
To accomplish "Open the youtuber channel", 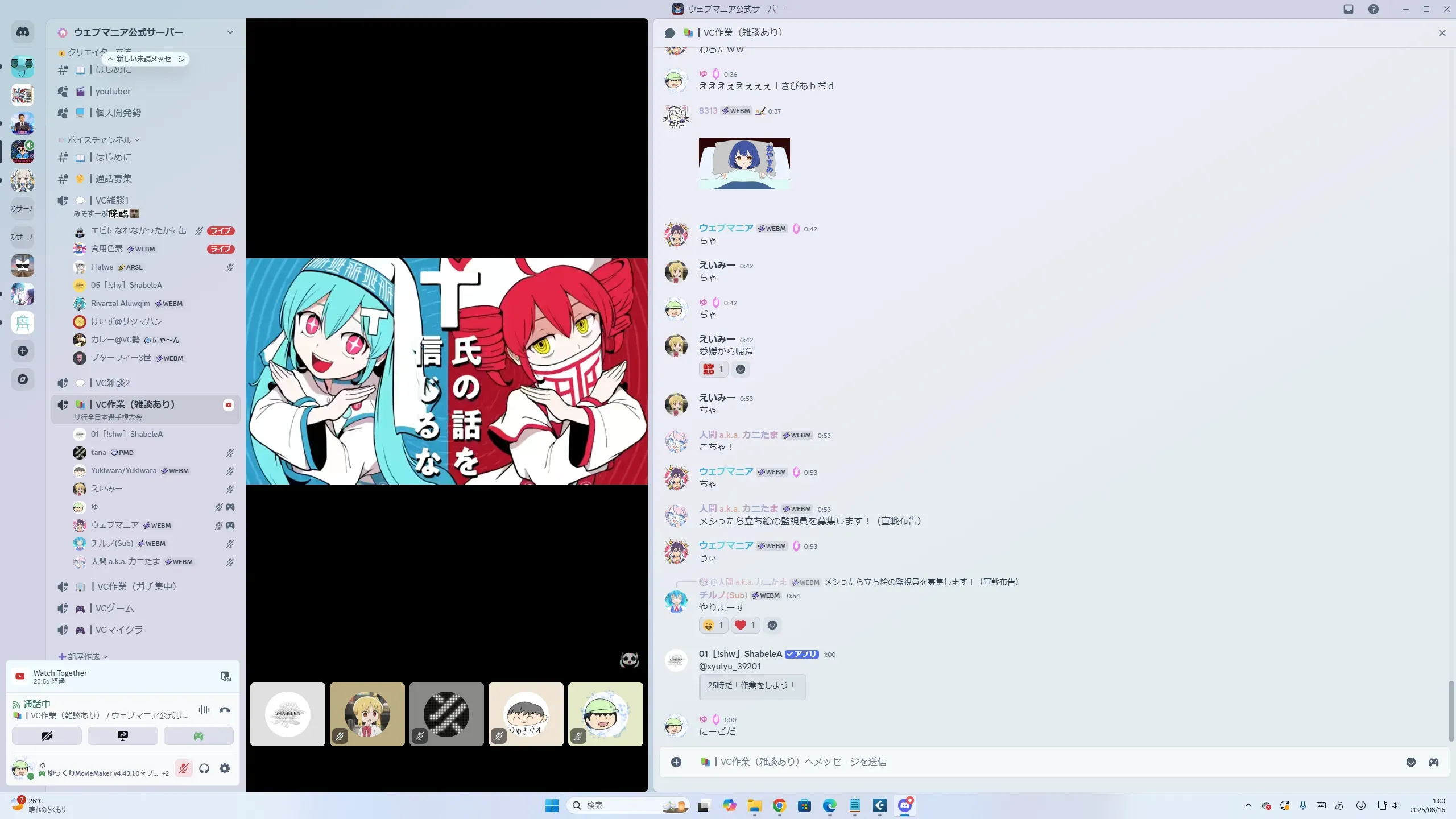I will coord(113,92).
